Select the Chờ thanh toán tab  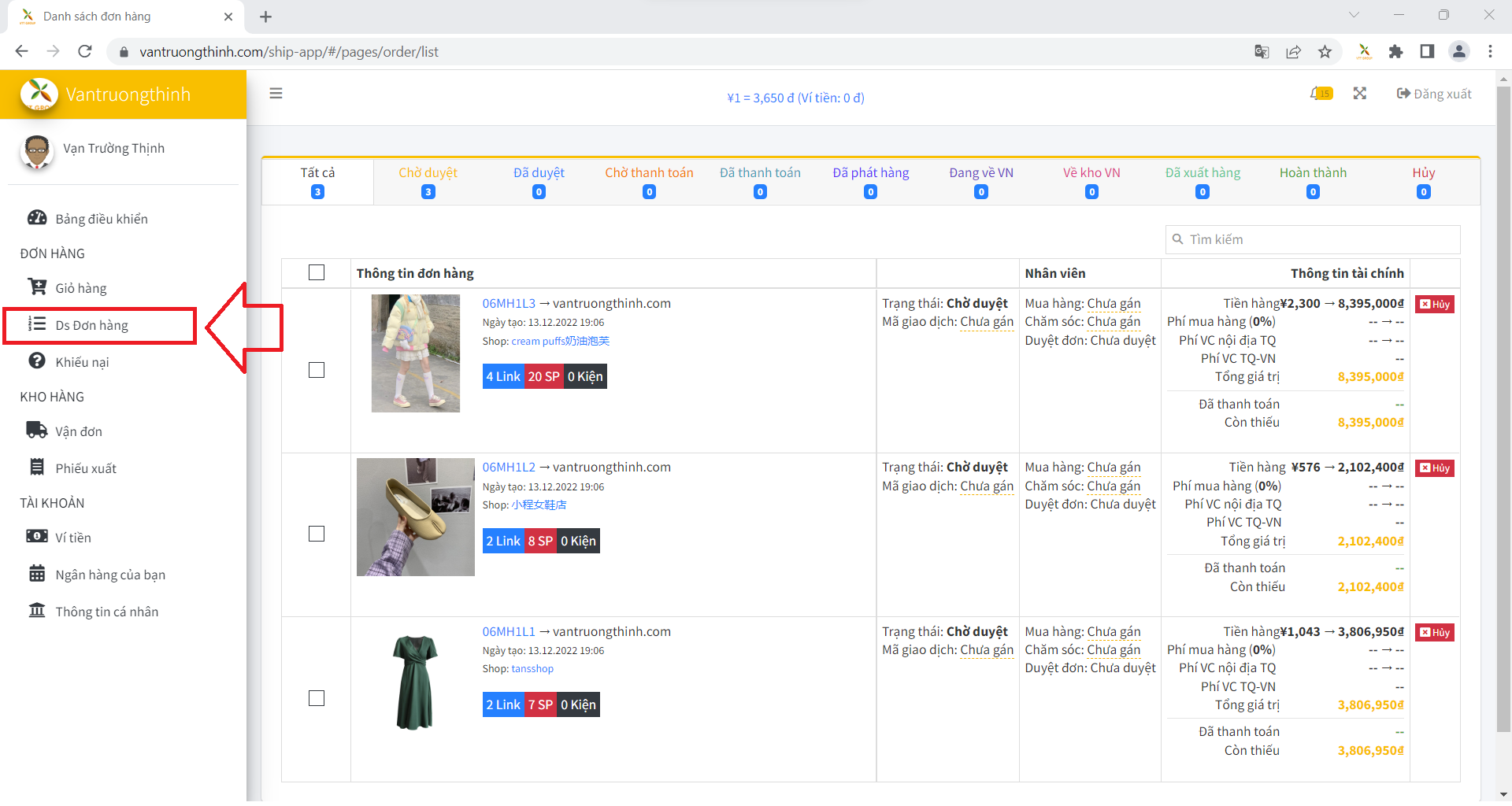[x=649, y=182]
